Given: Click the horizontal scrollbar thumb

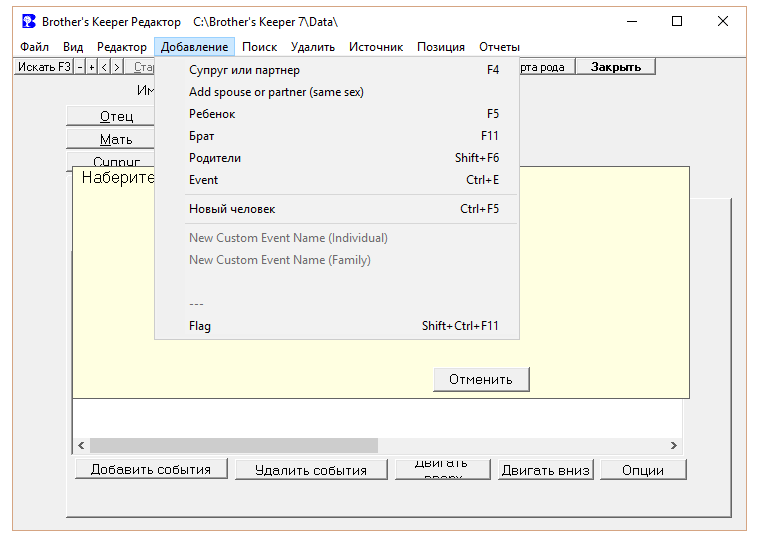Looking at the screenshot, I should [234, 446].
